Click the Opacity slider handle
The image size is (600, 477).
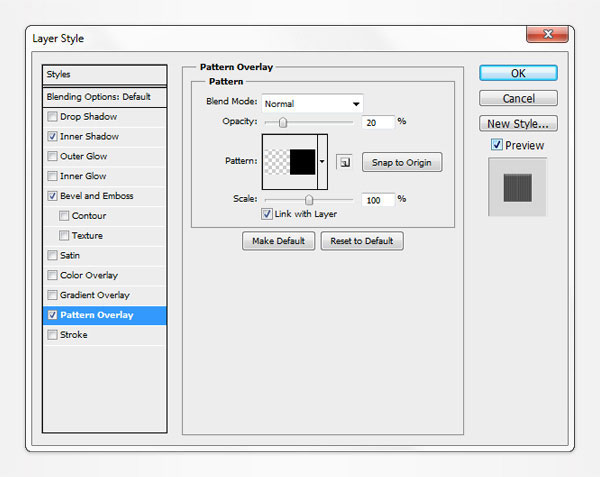pyautogui.click(x=283, y=122)
